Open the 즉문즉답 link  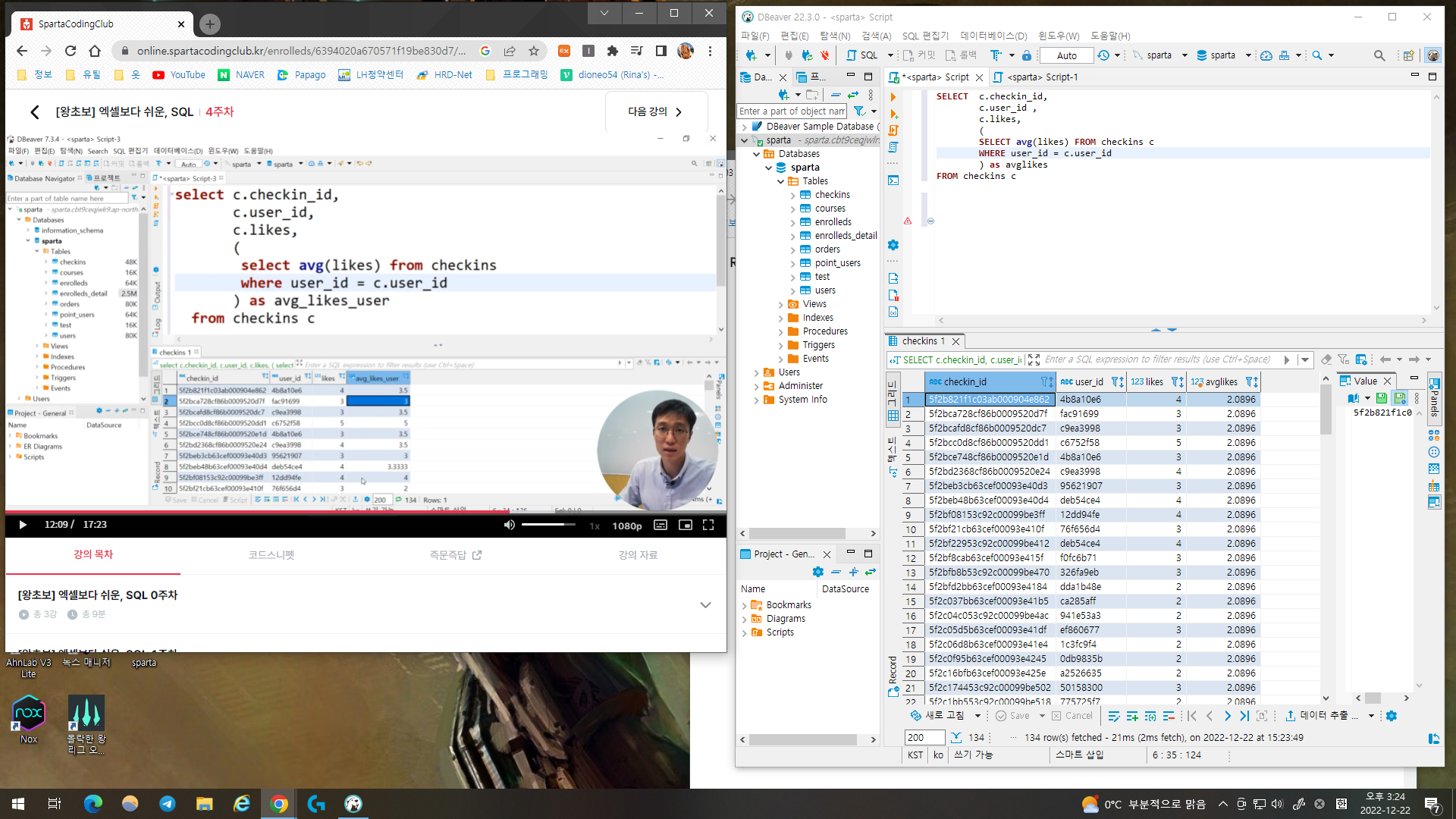pos(456,555)
